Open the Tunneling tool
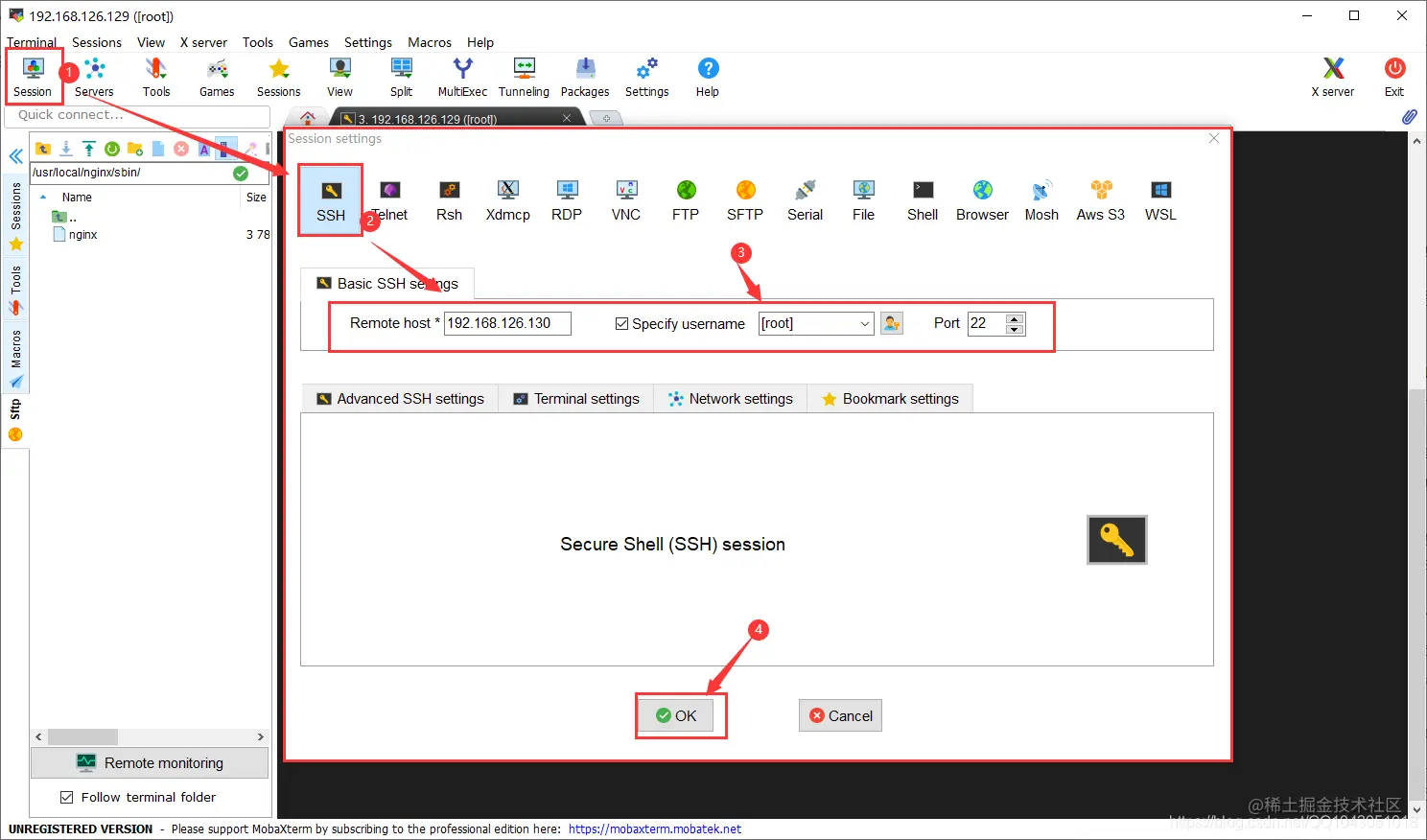Screen dimensions: 1427x840 [524, 77]
